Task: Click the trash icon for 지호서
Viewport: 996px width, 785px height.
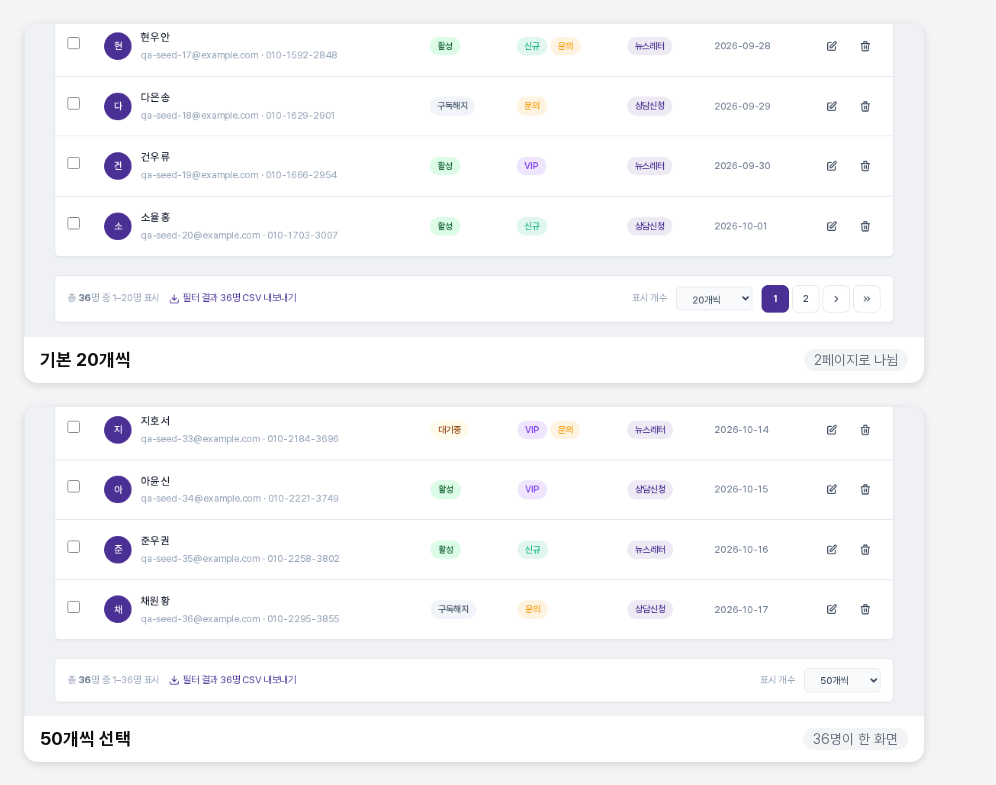Action: [x=865, y=430]
